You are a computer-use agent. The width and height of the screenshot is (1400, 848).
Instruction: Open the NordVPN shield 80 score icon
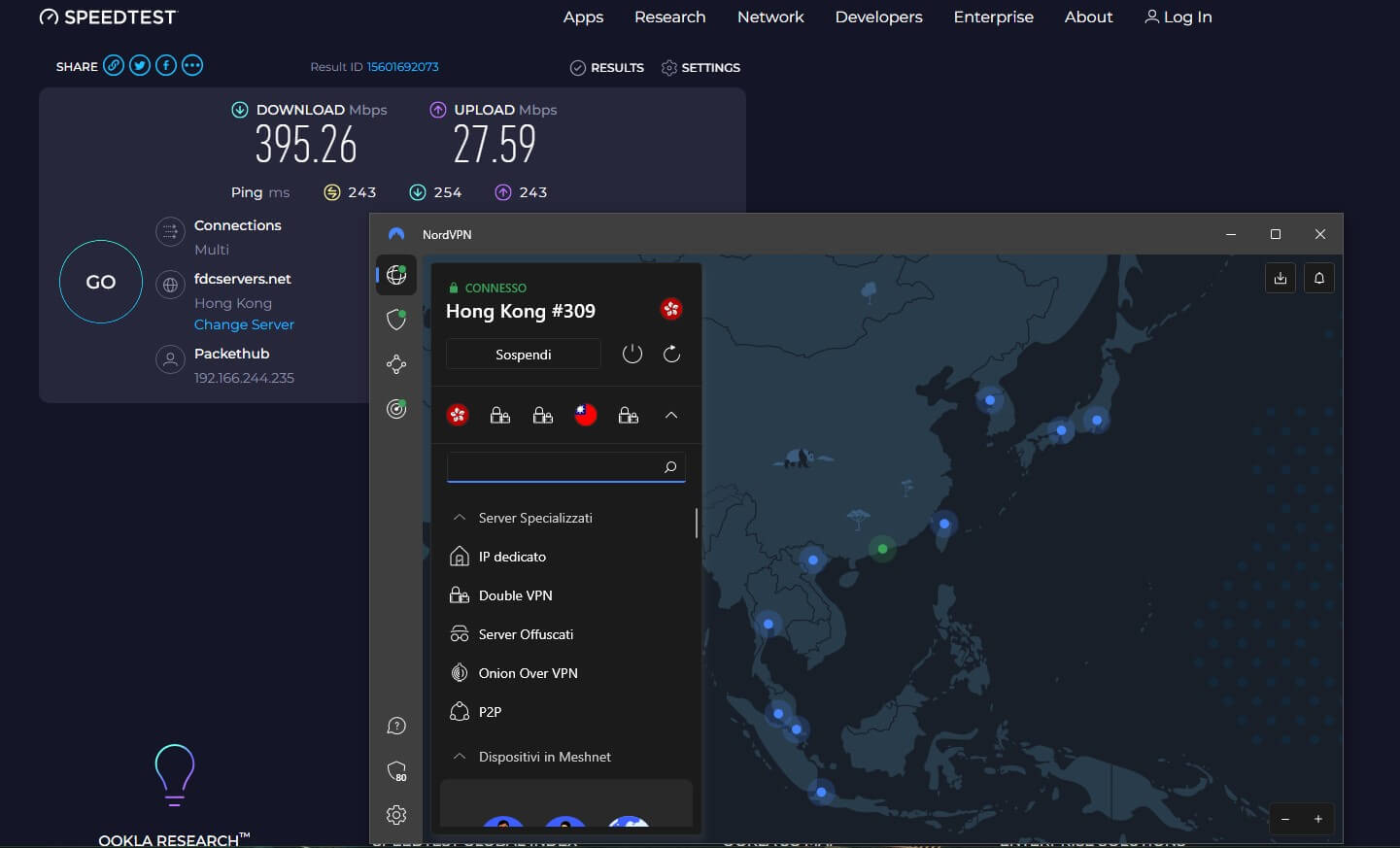pos(396,771)
